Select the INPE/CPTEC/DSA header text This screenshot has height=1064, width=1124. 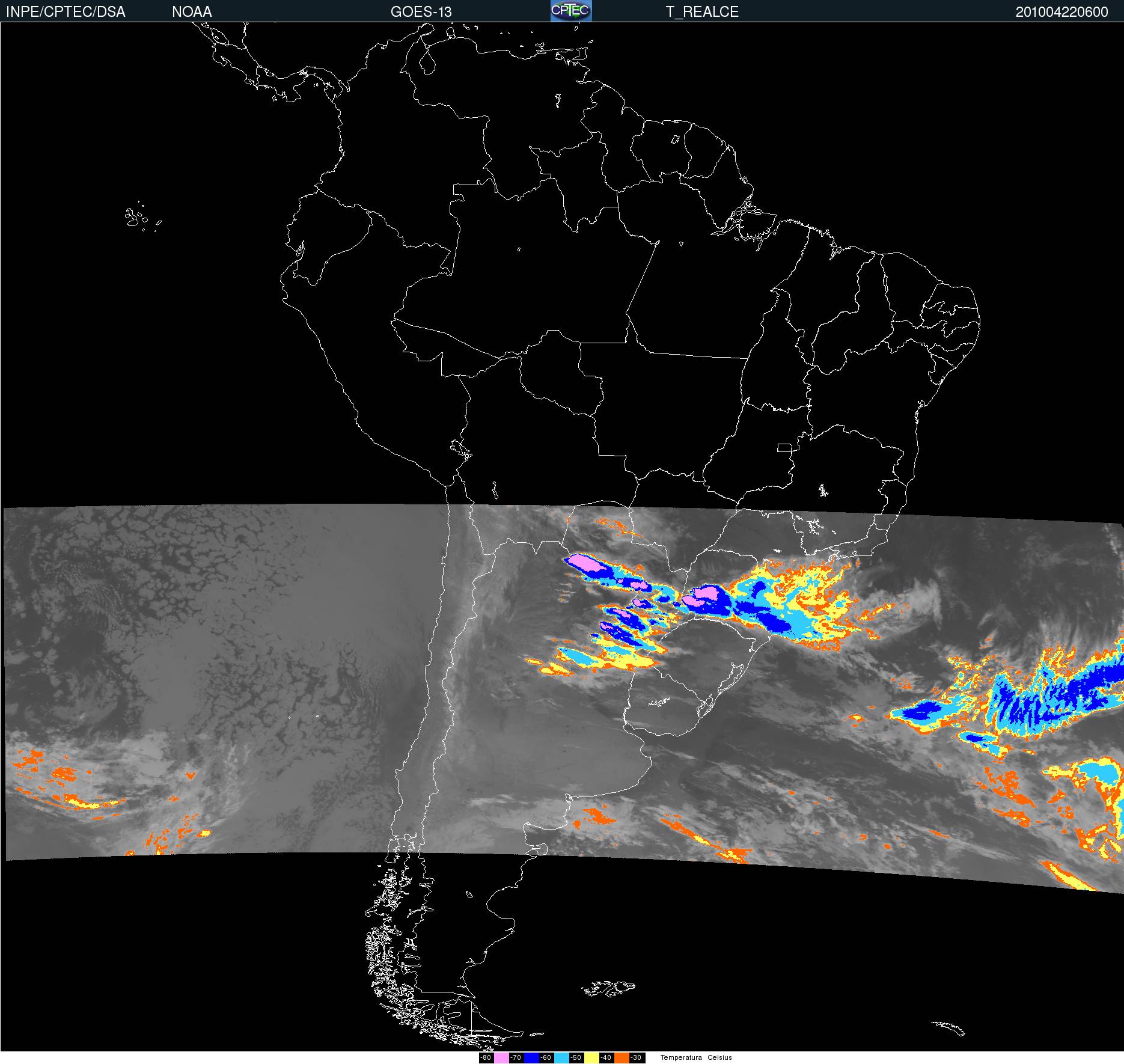66,12
